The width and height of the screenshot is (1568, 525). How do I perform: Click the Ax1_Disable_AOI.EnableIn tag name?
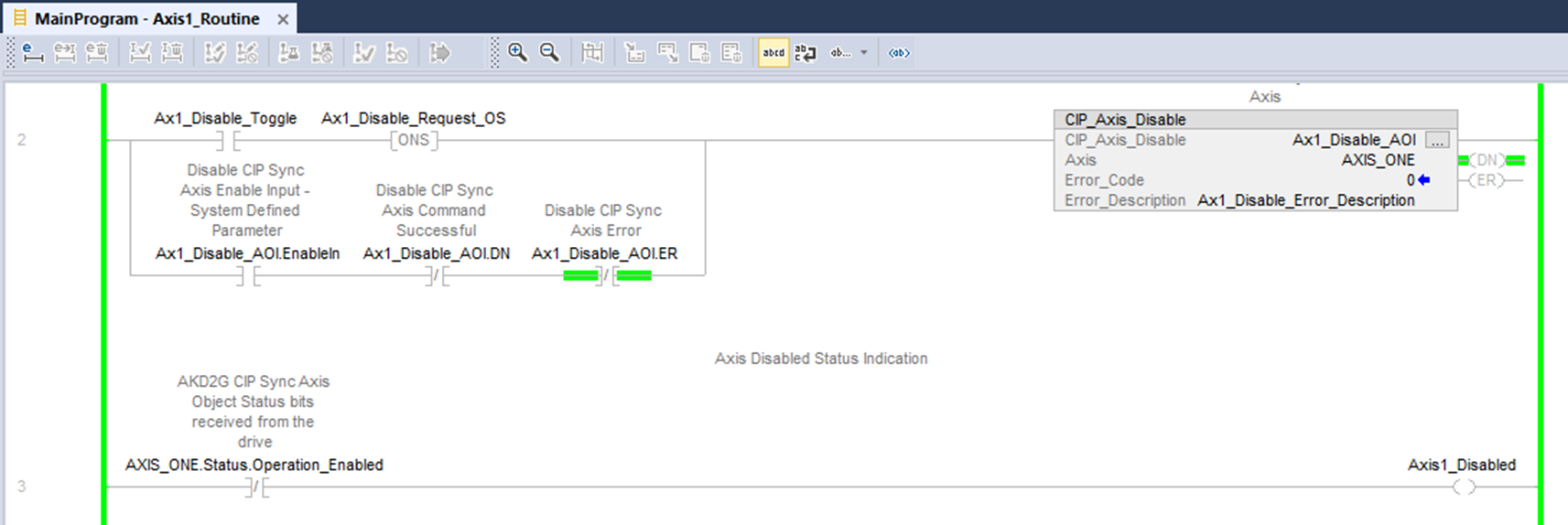click(247, 253)
